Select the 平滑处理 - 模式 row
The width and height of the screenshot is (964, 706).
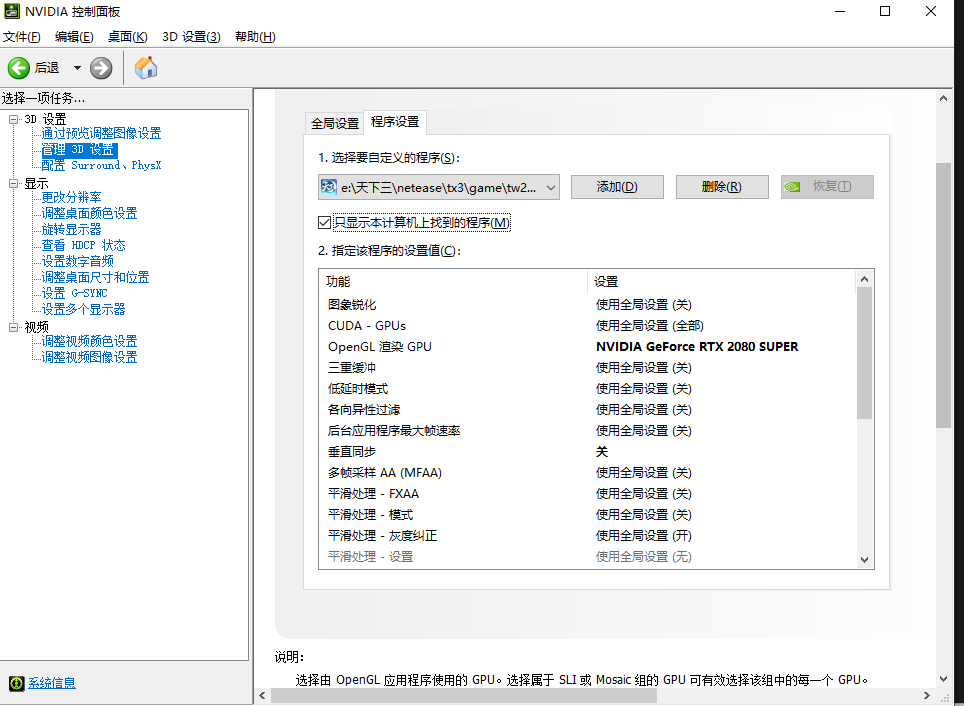pyautogui.click(x=587, y=514)
